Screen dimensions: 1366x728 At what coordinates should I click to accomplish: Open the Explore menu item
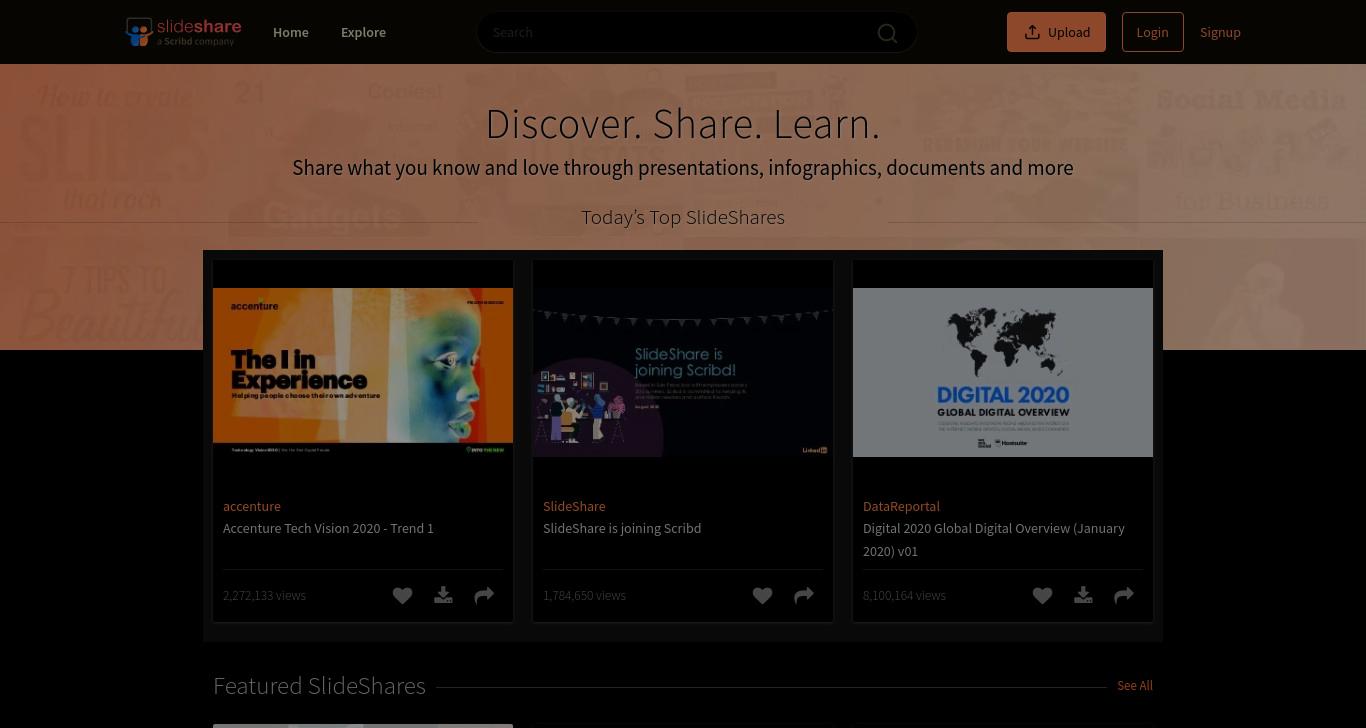[363, 32]
